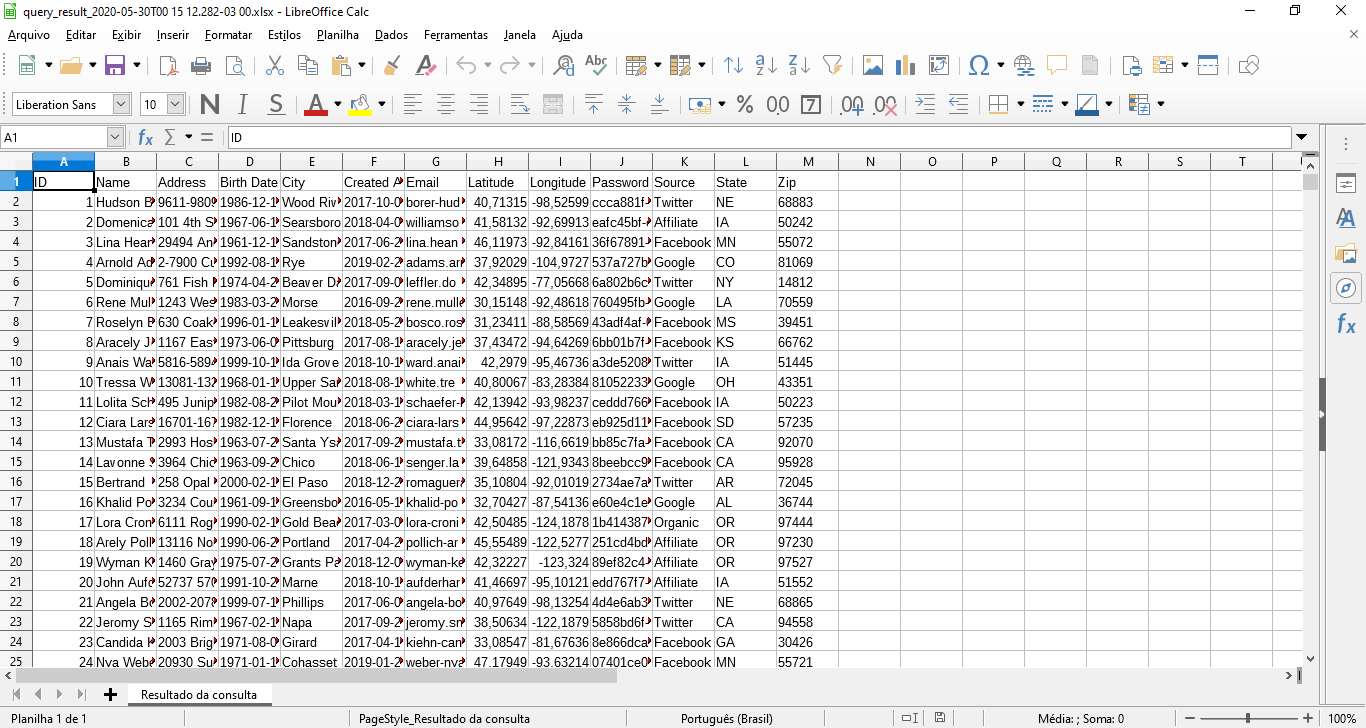
Task: Click the font color red A swatch
Action: [x=316, y=104]
